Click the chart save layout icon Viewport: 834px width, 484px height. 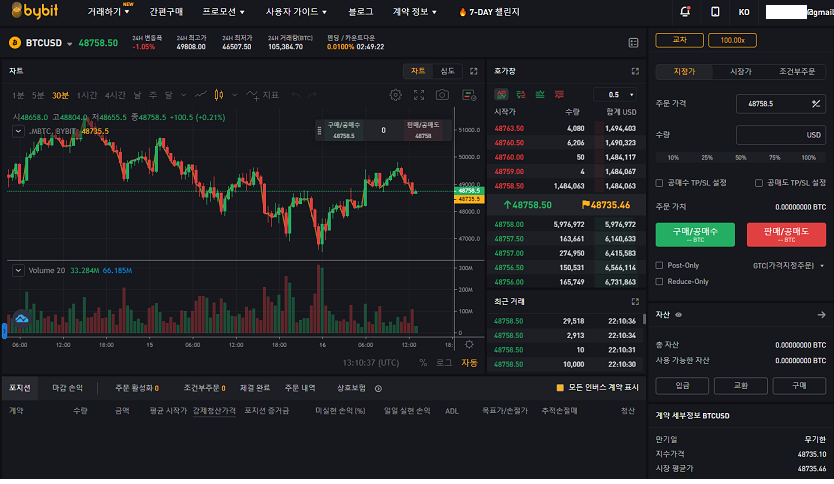(x=469, y=95)
